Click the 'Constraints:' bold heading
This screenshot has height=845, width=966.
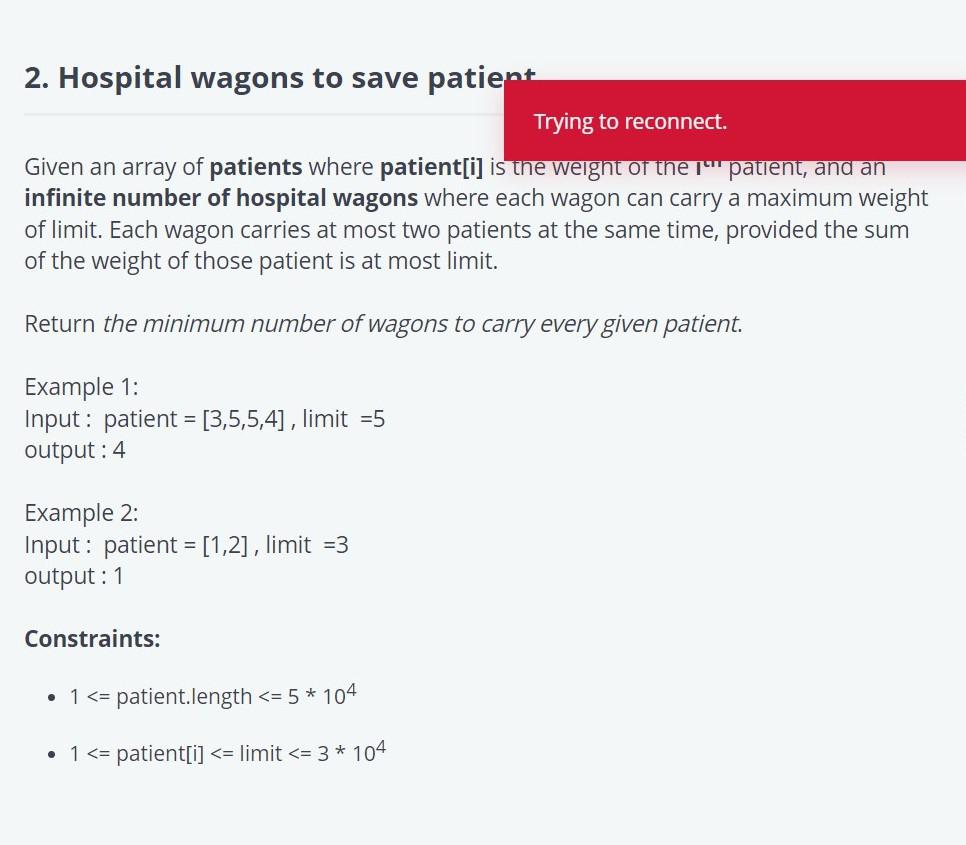(x=92, y=639)
